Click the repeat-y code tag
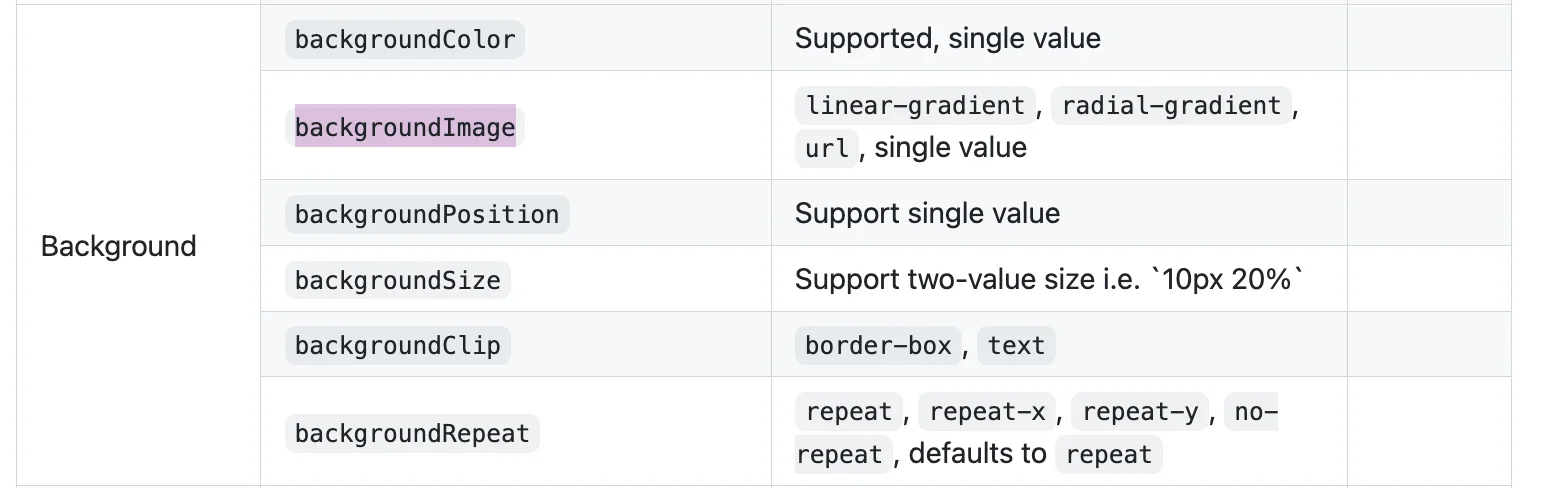This screenshot has width=1550, height=488. tap(1140, 412)
